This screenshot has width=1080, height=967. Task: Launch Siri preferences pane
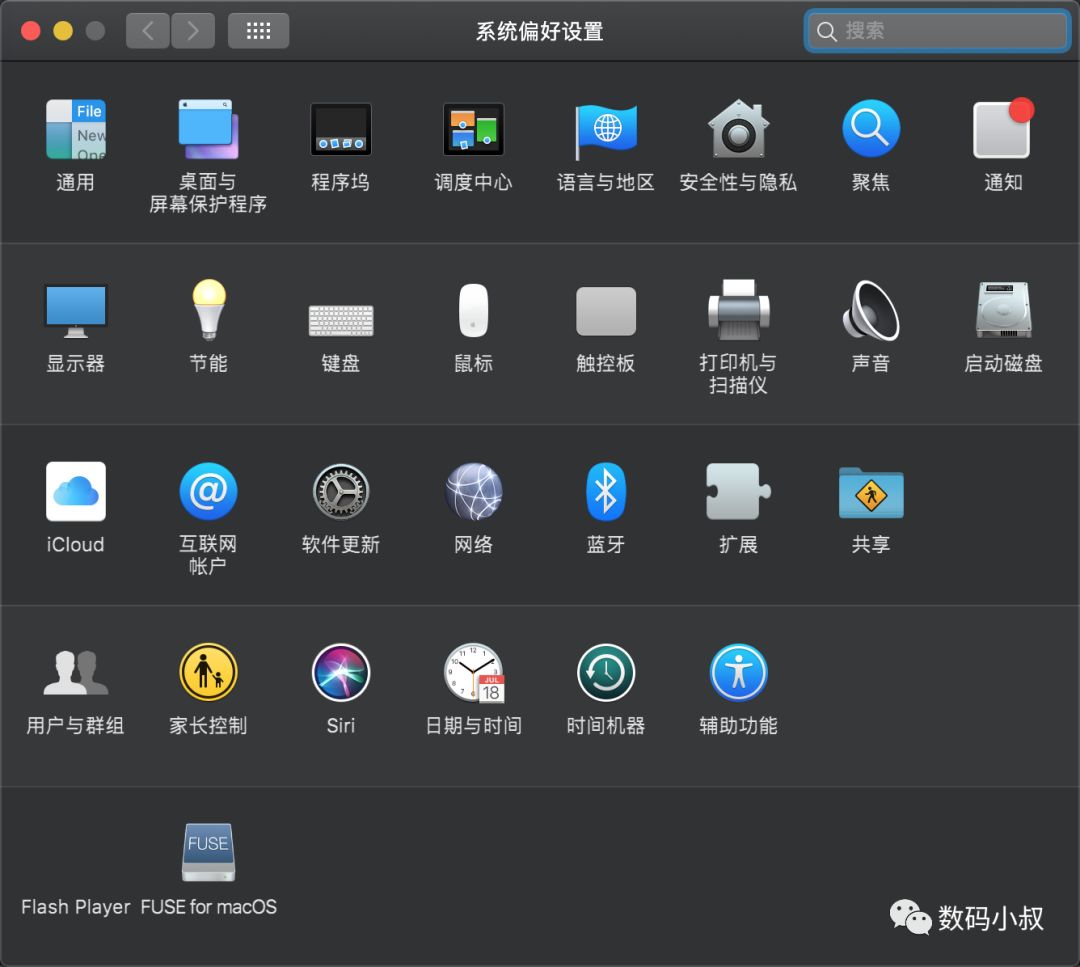pyautogui.click(x=340, y=673)
